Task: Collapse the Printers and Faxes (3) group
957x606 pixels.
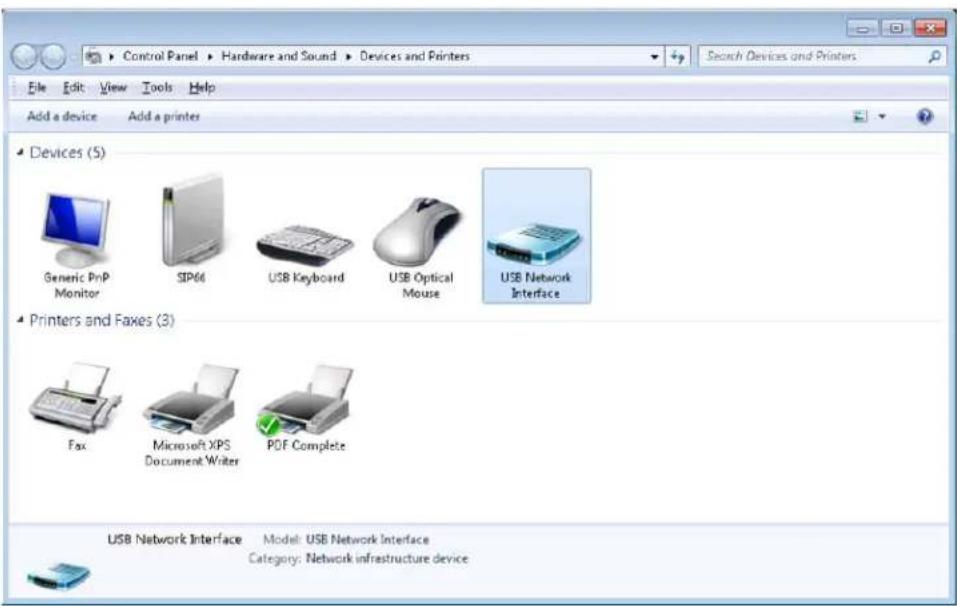Action: pyautogui.click(x=20, y=320)
